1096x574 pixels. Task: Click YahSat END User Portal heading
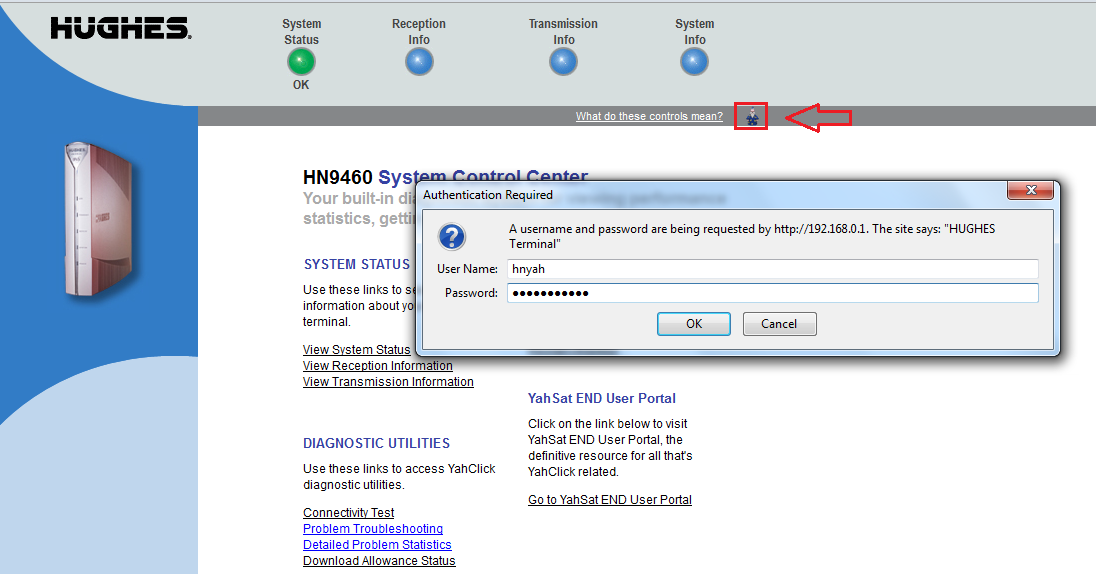[x=601, y=399]
